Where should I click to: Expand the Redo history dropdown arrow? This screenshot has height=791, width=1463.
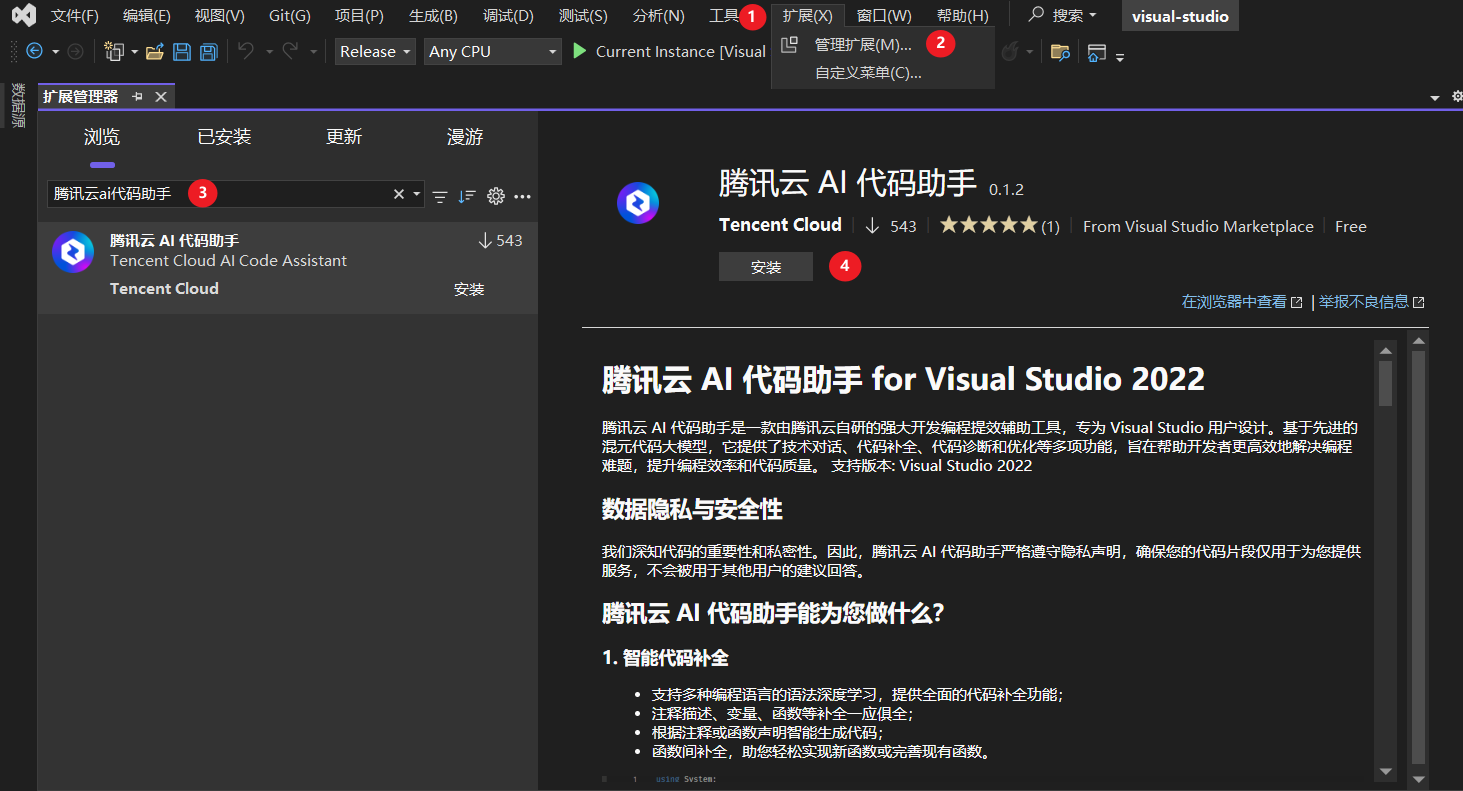point(313,52)
